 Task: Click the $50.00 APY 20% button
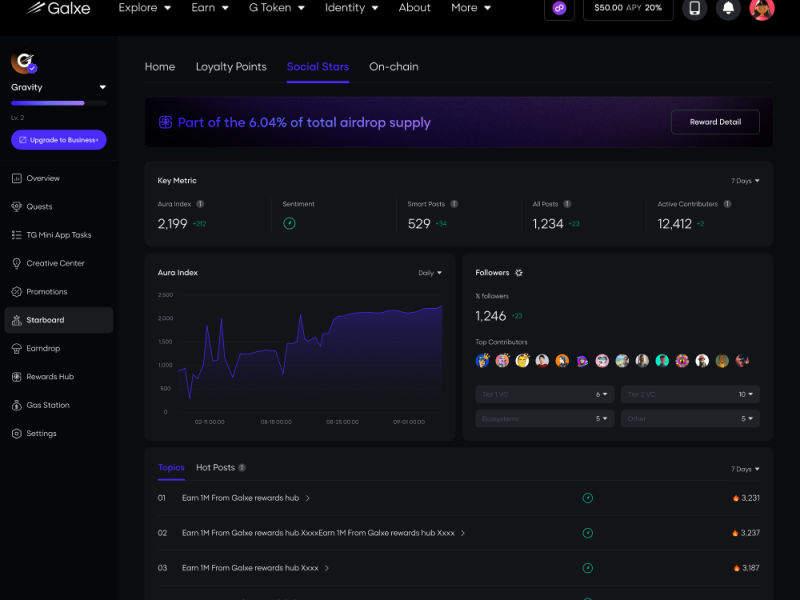click(628, 8)
